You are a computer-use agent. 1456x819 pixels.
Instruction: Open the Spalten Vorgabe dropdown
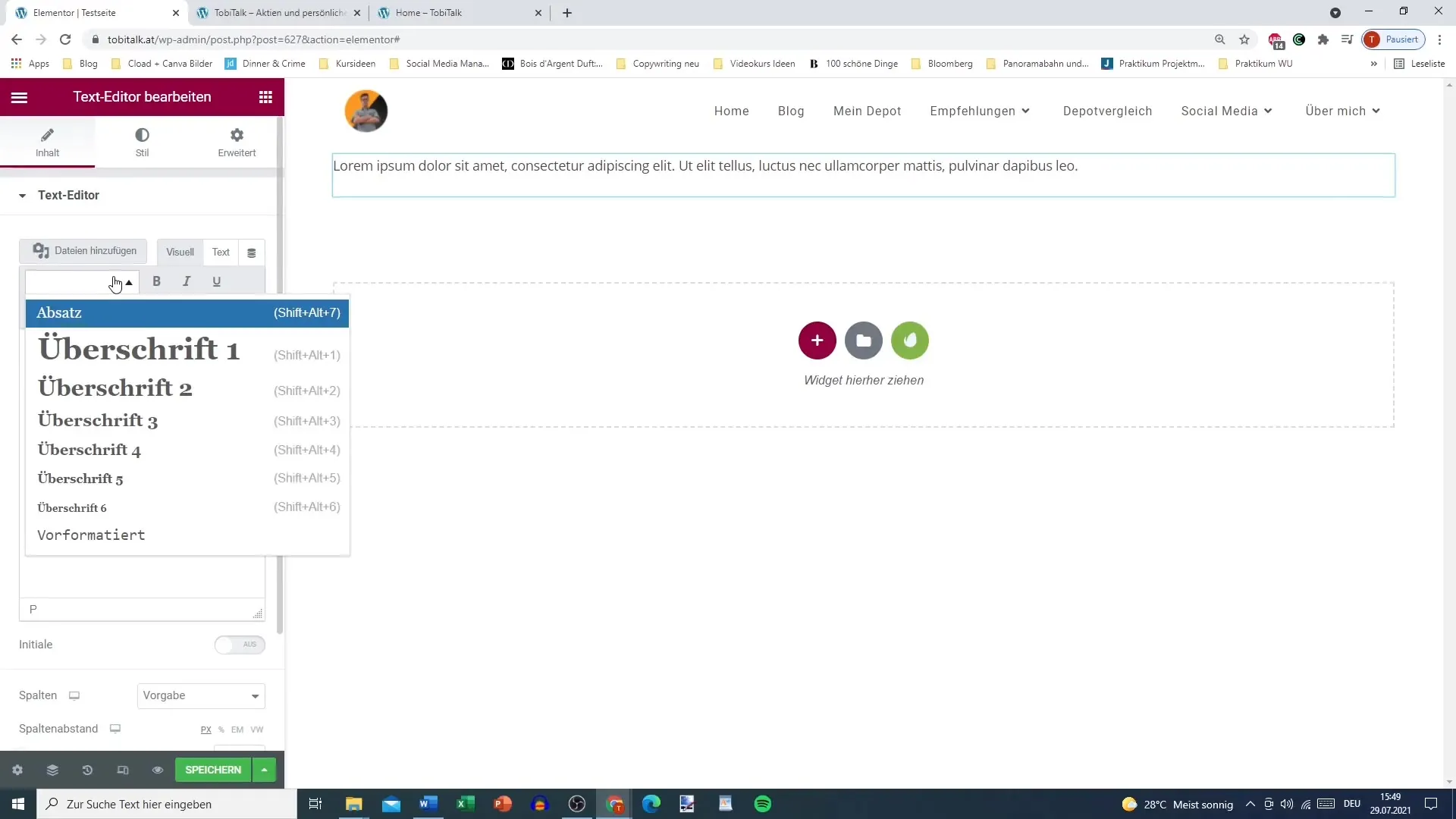(x=201, y=695)
